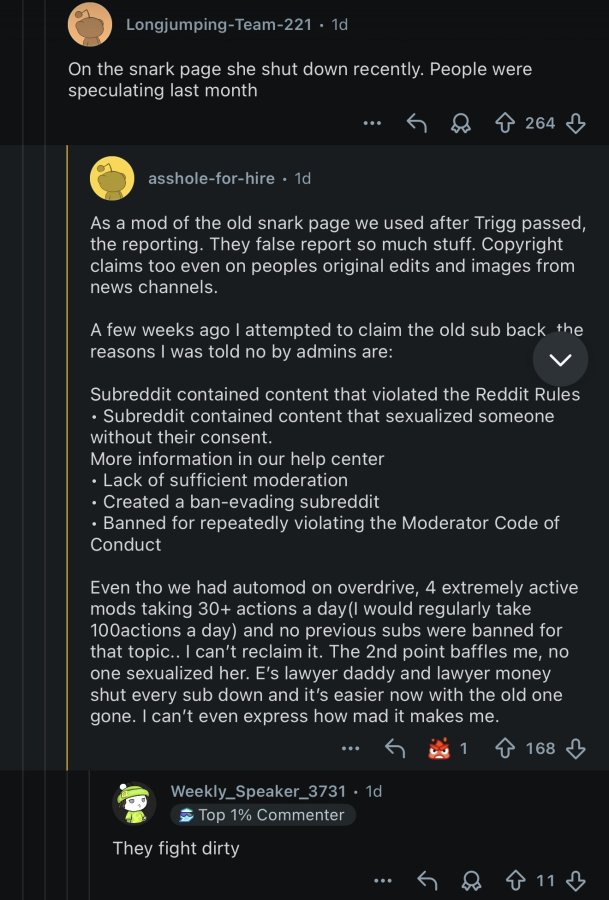Open asshole-for-hire username link
Viewport: 609px width, 900px height.
tap(211, 179)
